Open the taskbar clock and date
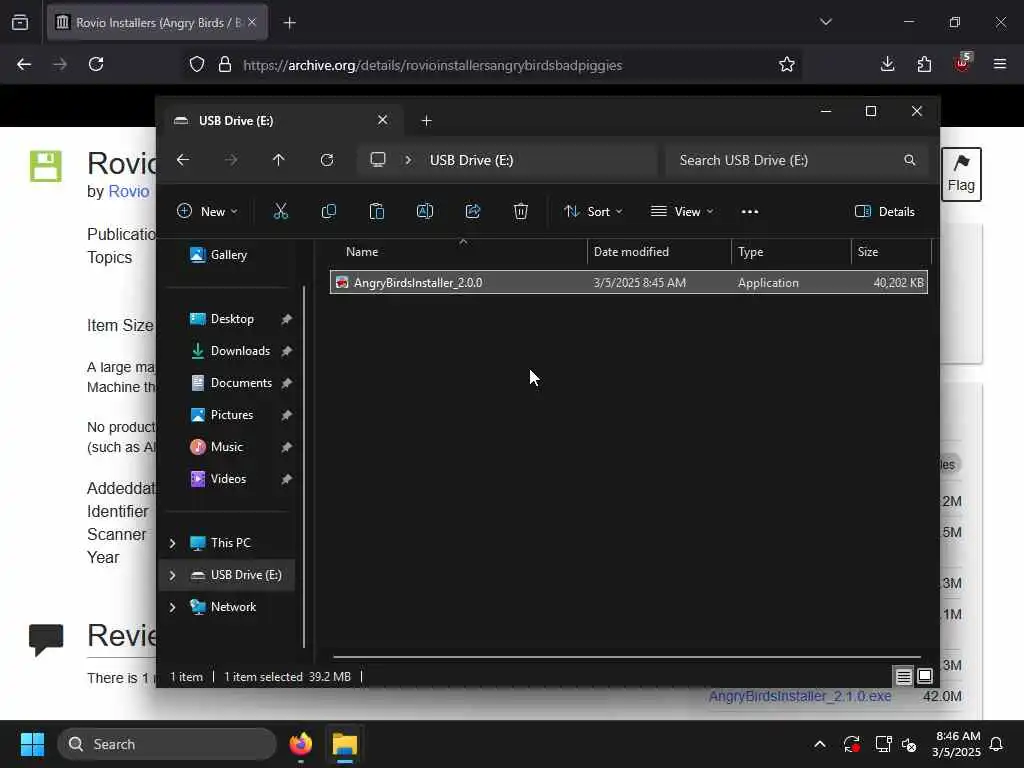 click(957, 744)
